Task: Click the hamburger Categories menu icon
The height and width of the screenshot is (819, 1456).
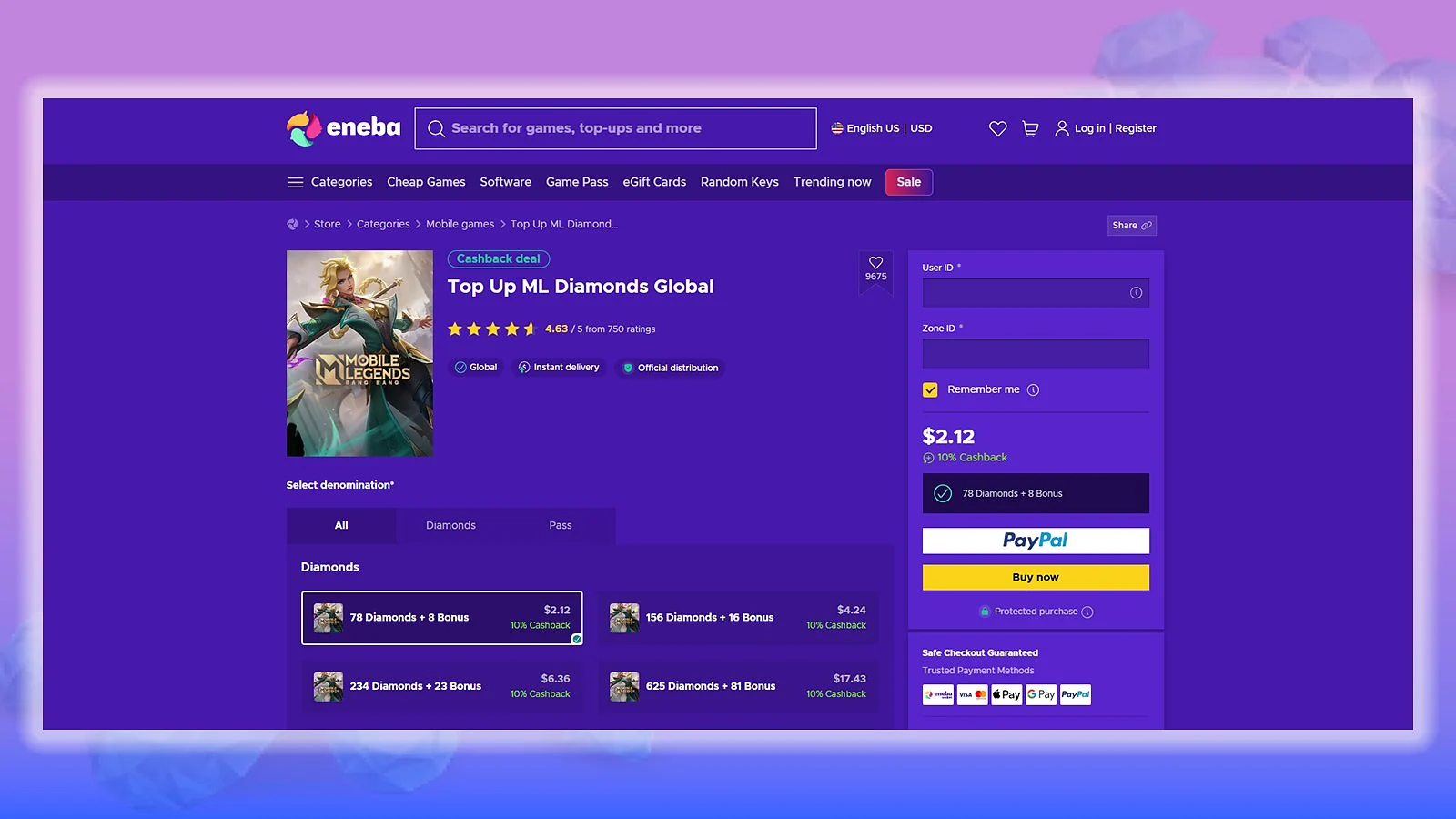Action: pos(295,182)
